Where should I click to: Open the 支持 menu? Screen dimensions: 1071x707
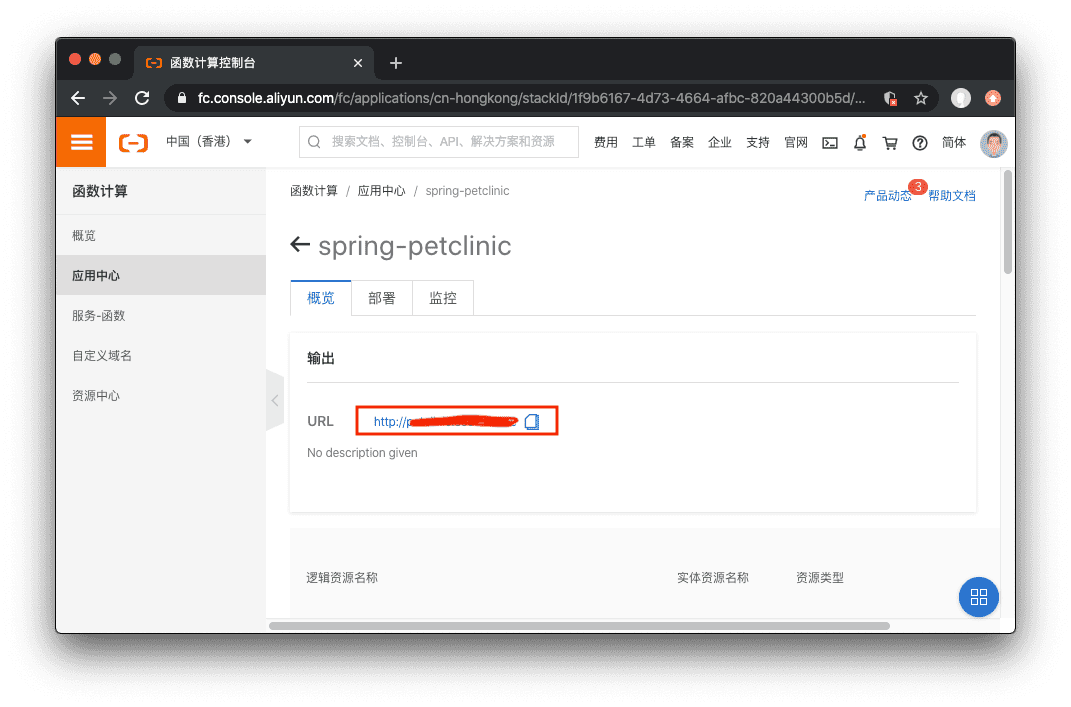tap(757, 142)
